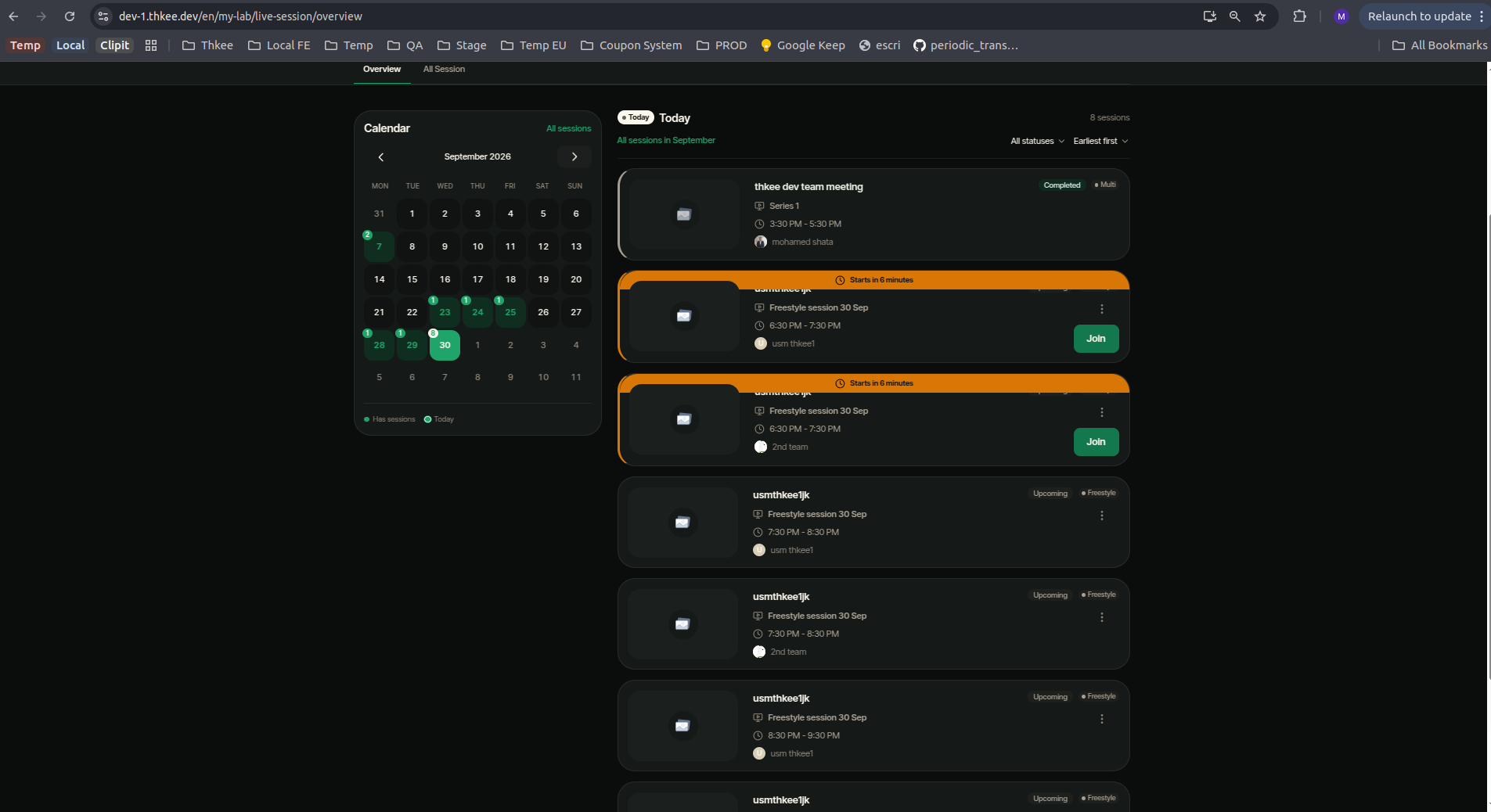This screenshot has width=1491, height=812.
Task: Go to next month in calendar
Action: pos(574,157)
